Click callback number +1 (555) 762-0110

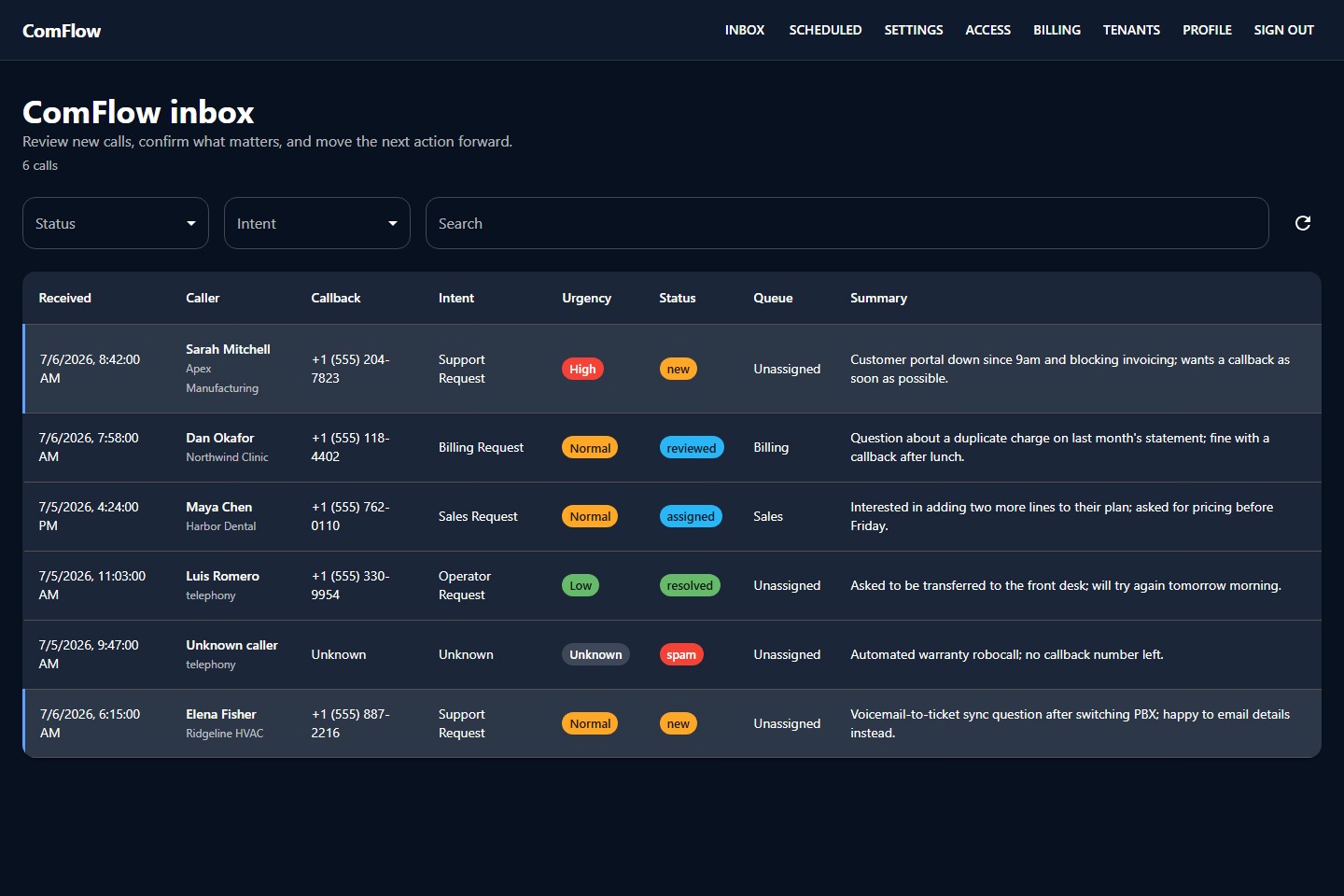[351, 516]
